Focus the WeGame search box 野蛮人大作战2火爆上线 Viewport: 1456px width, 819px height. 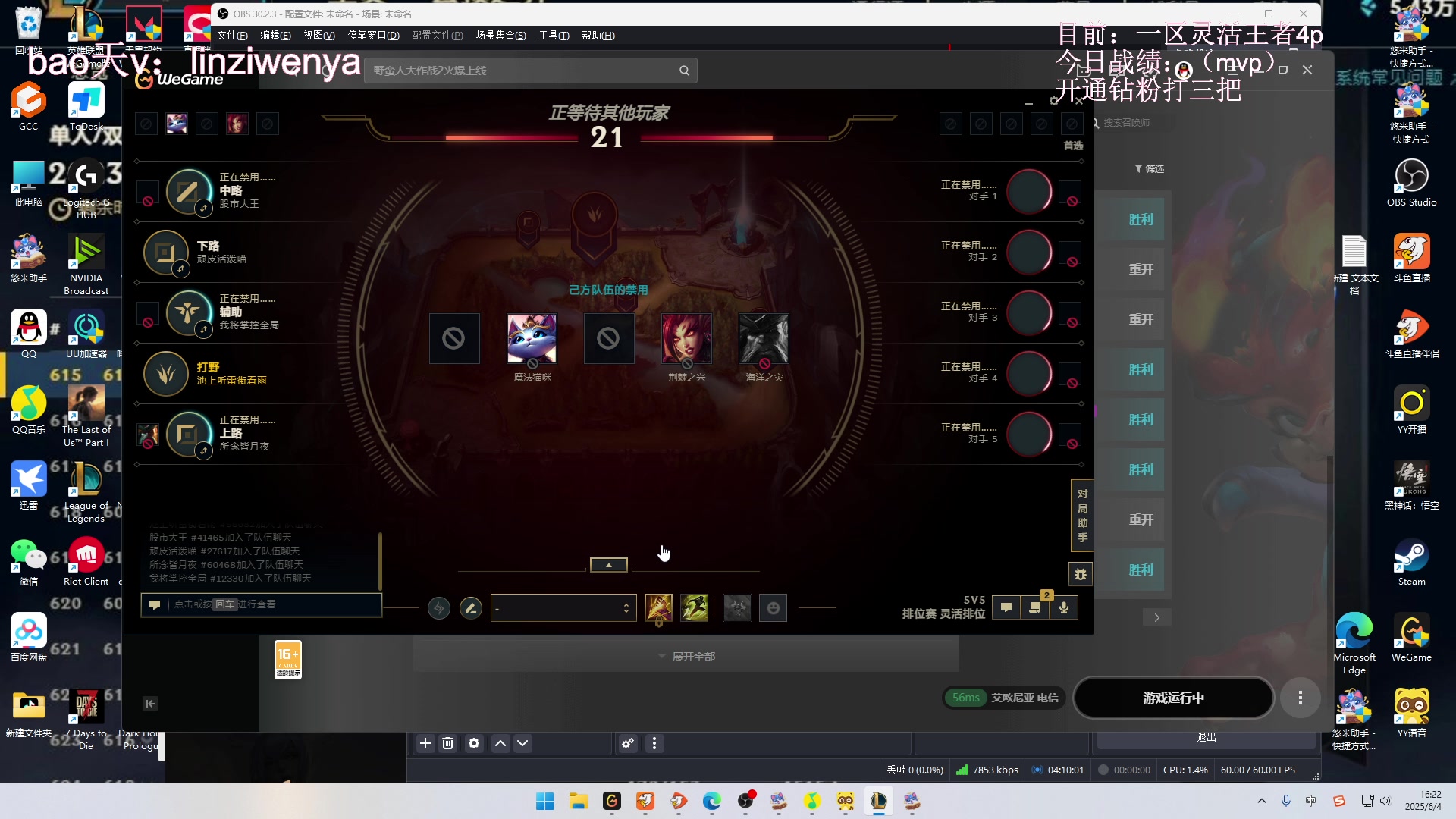pos(531,71)
